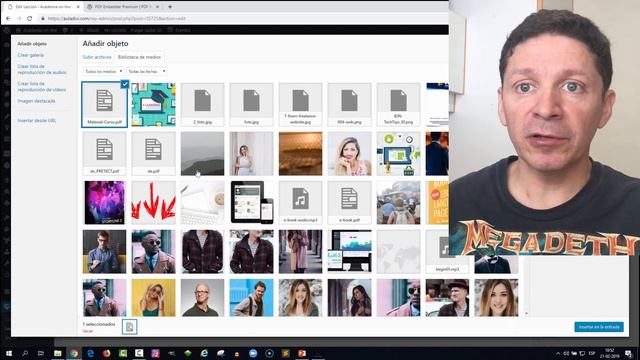Uncheck the selected Material-Curso.pdf checkmark

(125, 84)
